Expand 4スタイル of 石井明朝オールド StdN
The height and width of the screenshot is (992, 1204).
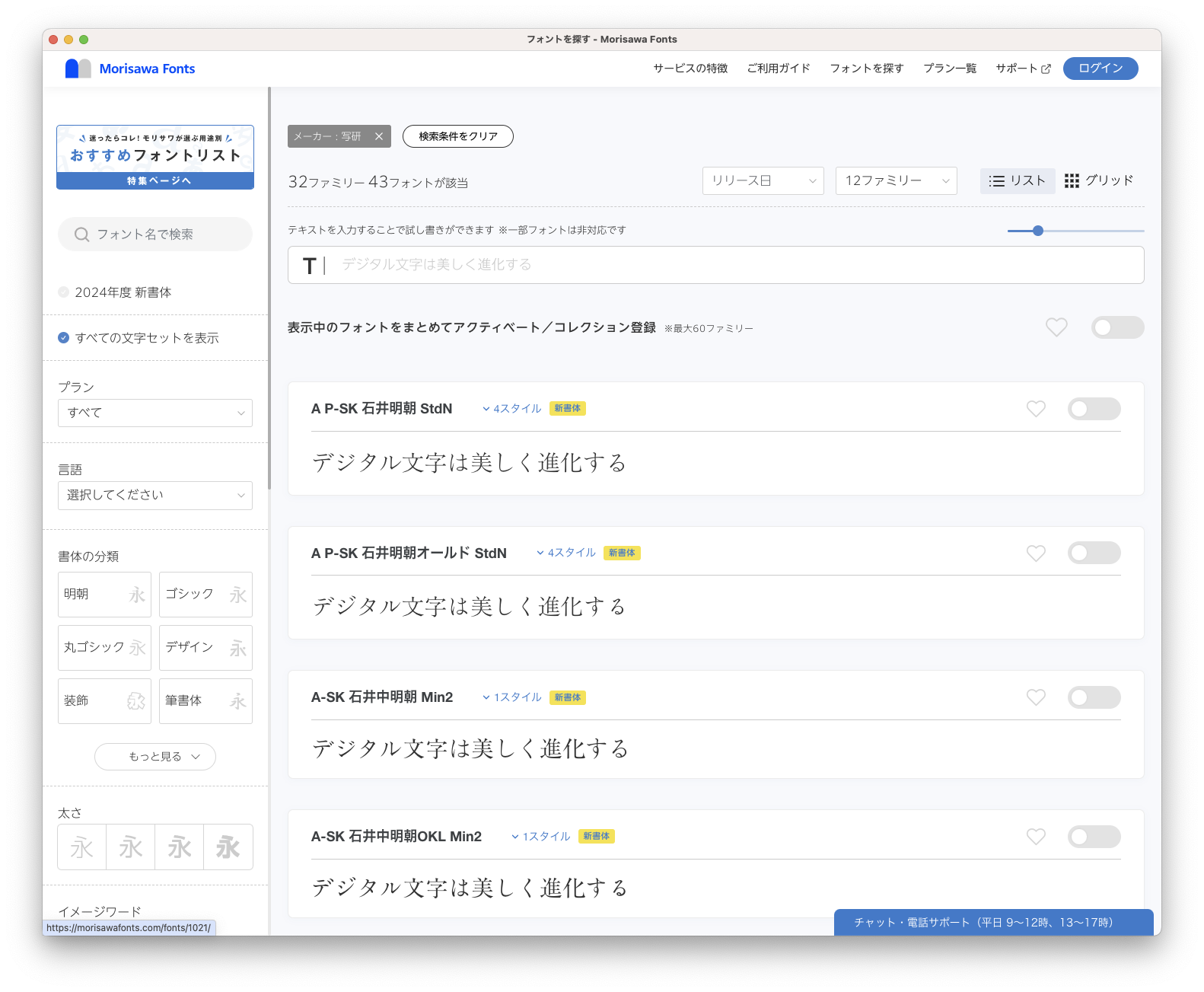point(566,553)
